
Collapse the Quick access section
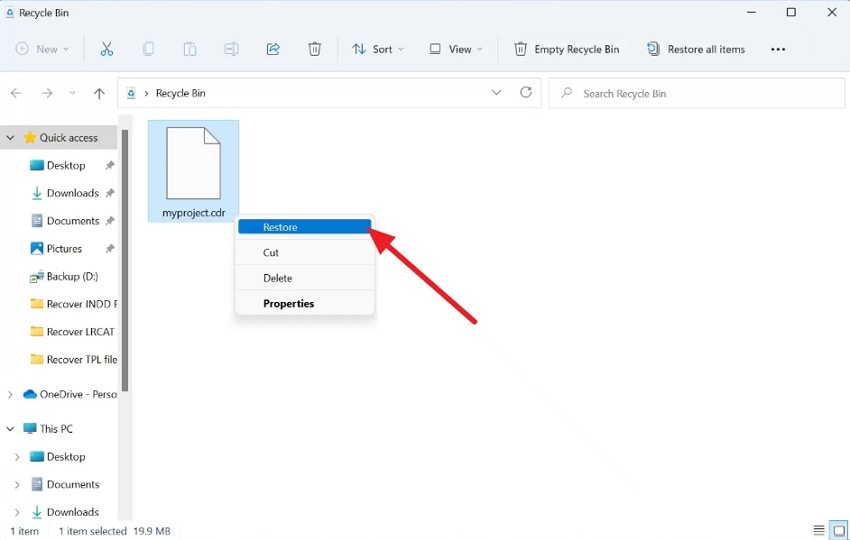[10, 138]
